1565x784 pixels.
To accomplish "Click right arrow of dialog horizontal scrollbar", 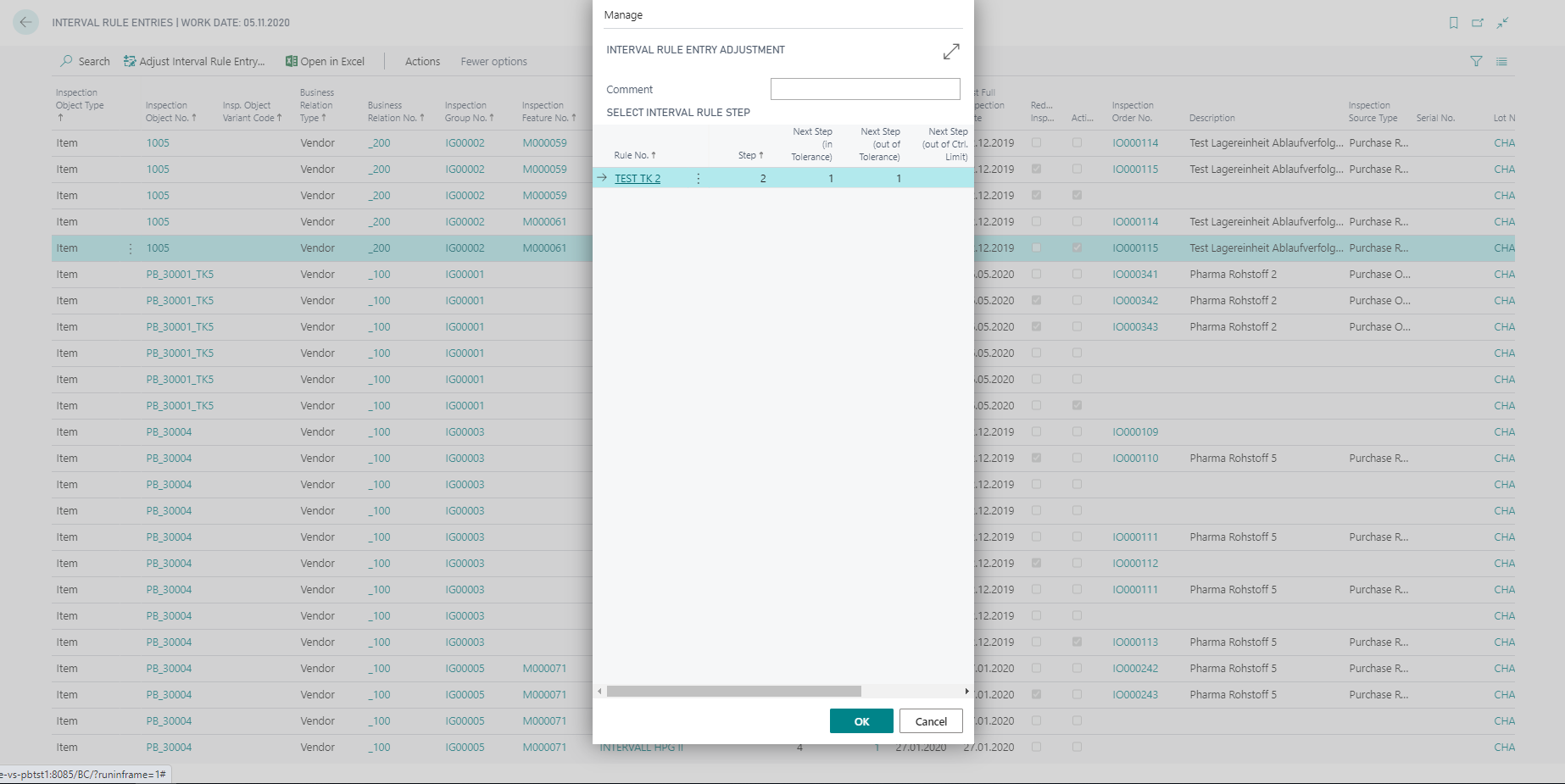I will click(966, 691).
